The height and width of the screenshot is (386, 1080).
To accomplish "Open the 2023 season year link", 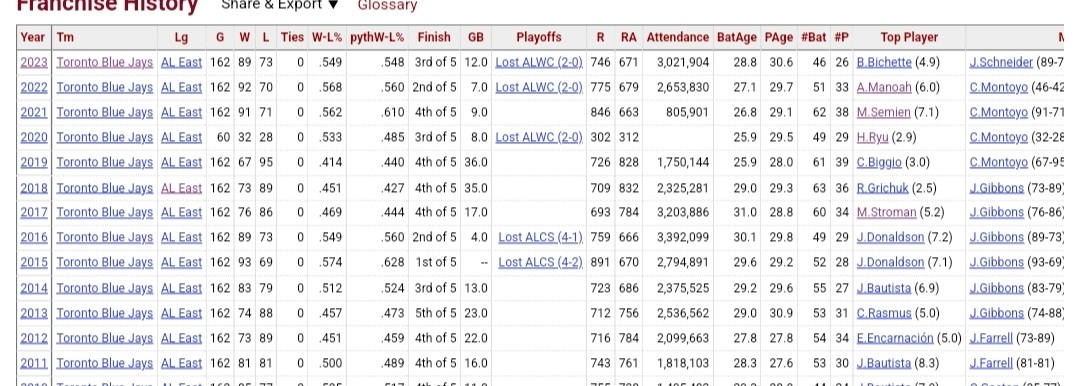I will (x=34, y=62).
